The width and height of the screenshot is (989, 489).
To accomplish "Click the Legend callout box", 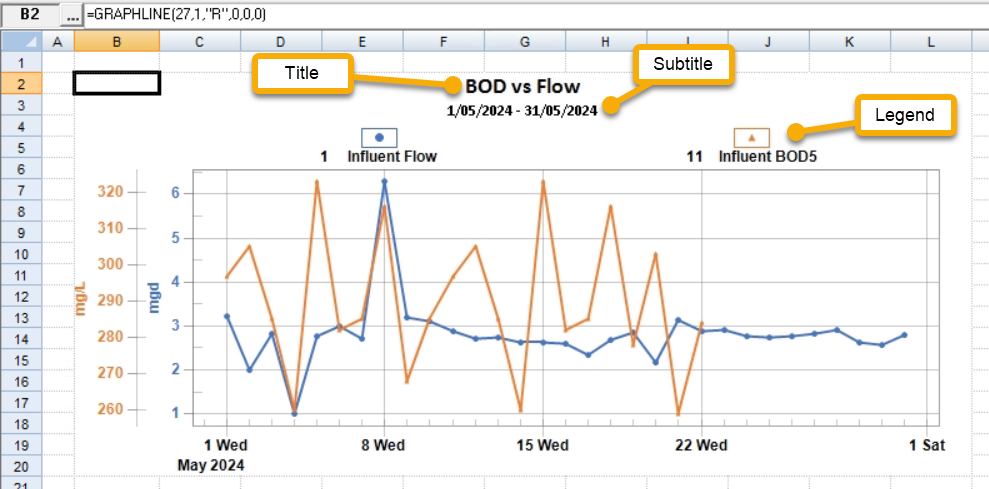I will click(x=904, y=115).
